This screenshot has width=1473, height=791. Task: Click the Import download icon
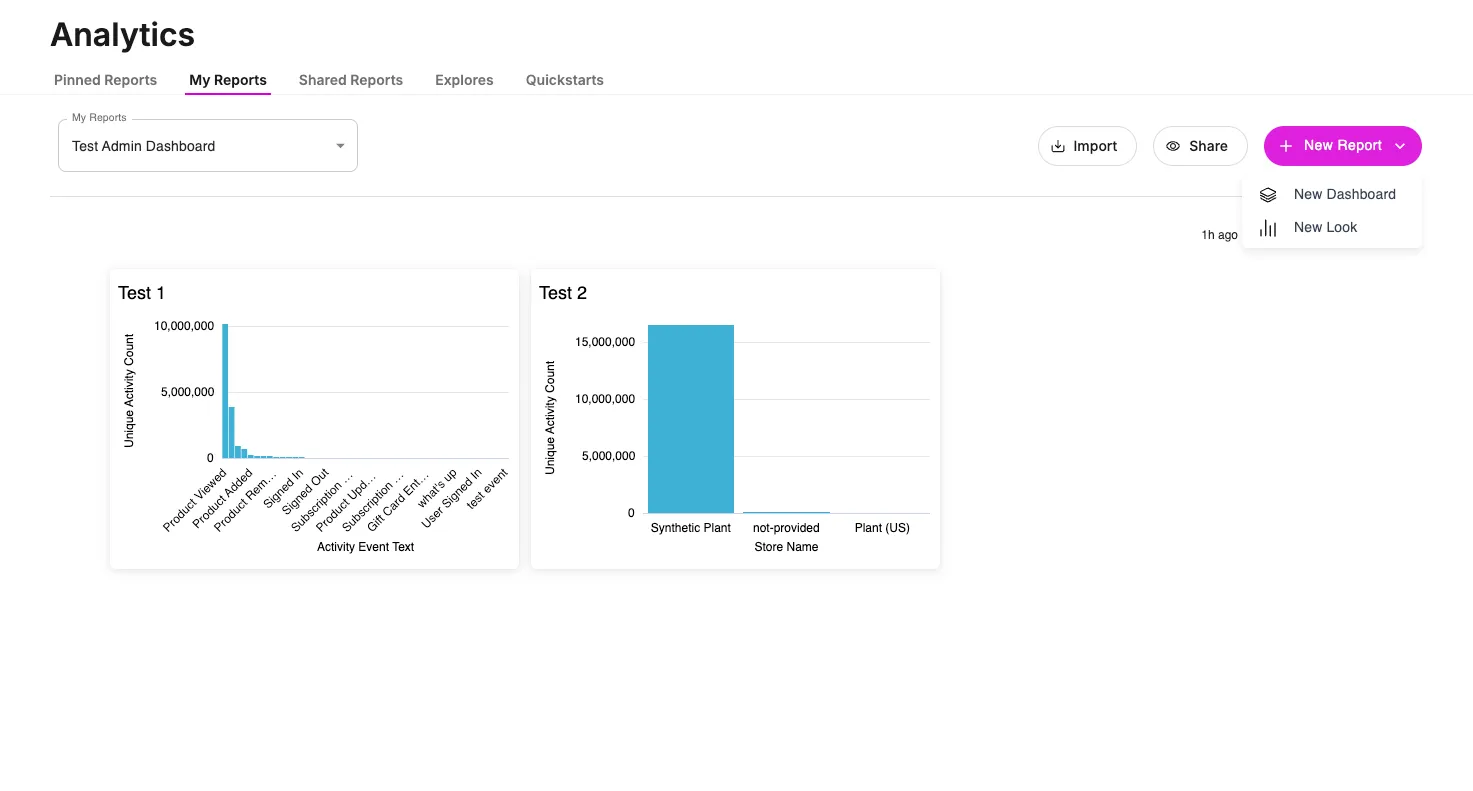pyautogui.click(x=1058, y=146)
